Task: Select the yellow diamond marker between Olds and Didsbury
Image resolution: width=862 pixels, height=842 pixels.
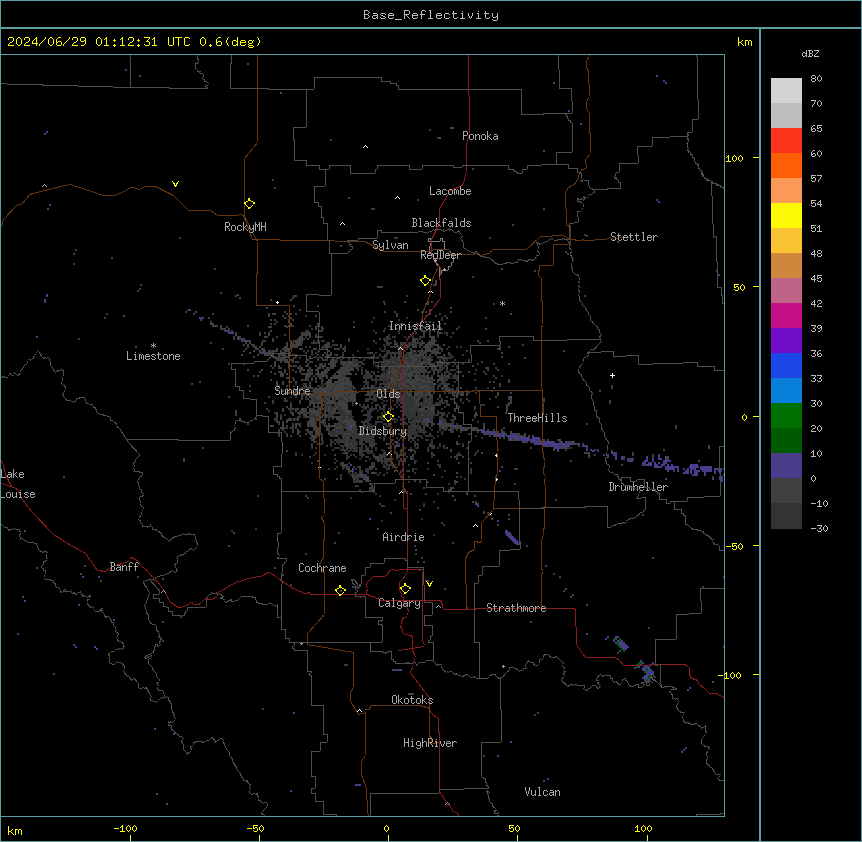Action: [388, 417]
